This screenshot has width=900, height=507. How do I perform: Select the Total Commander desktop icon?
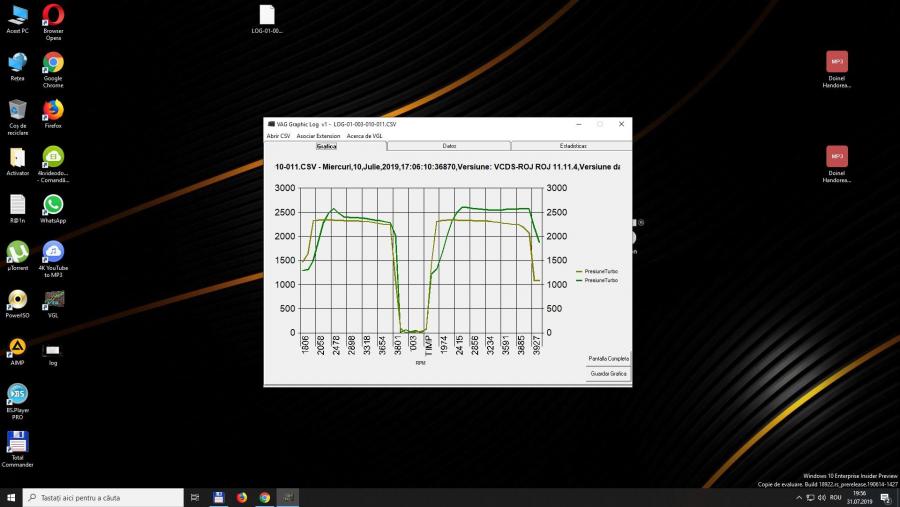click(17, 443)
